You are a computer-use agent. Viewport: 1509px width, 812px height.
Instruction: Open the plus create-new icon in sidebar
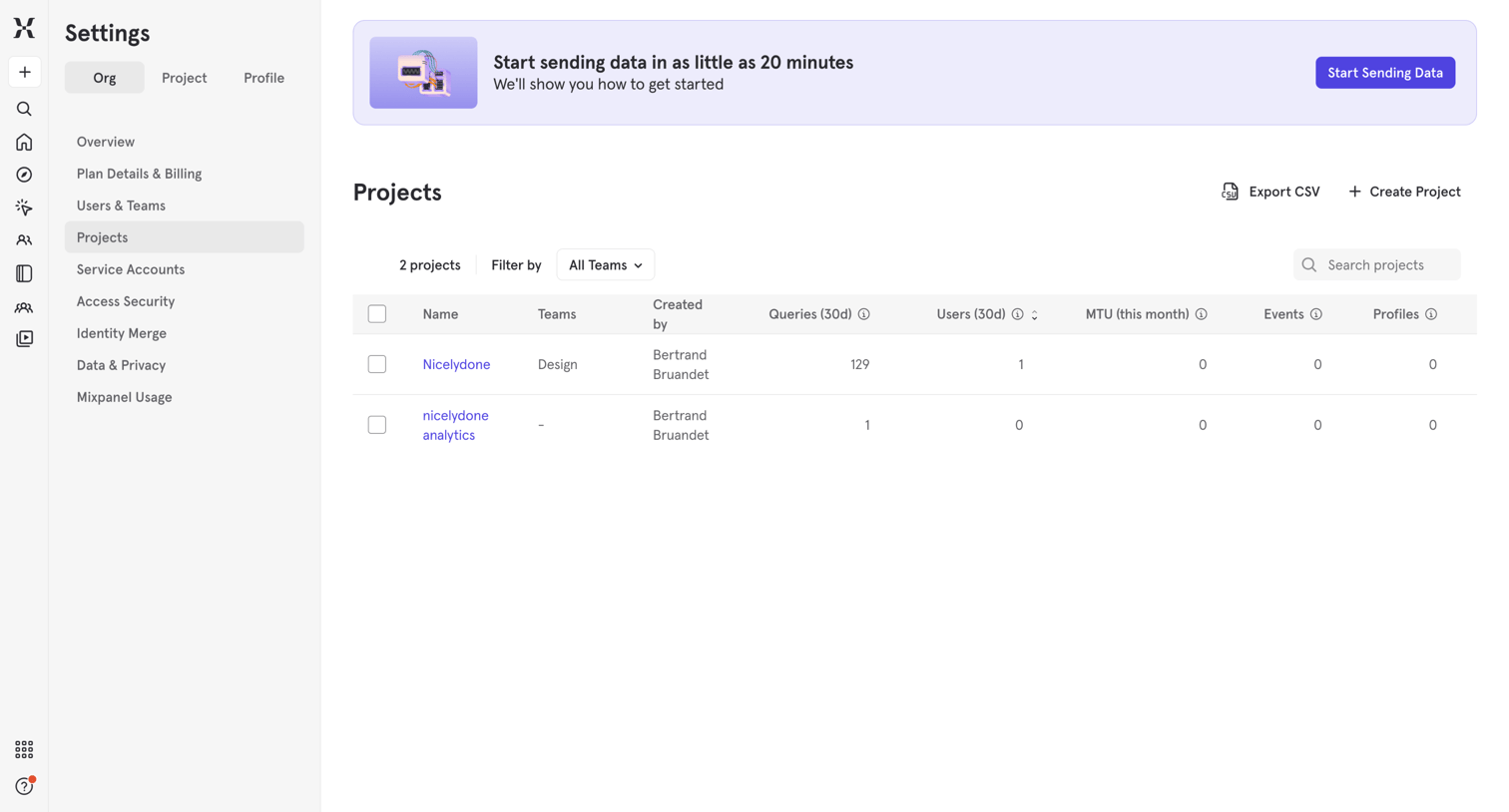pos(24,72)
